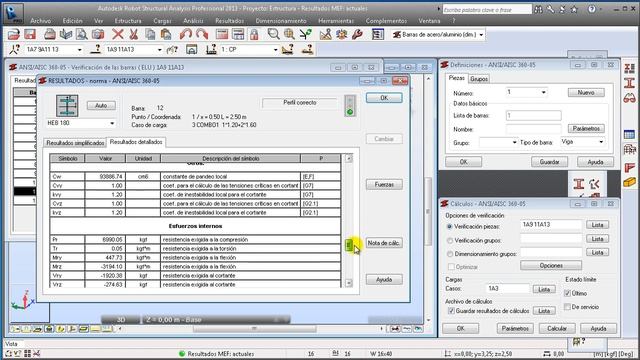The height and width of the screenshot is (360, 640).
Task: Click the glasses icon in right sidebar
Action: 629,98
